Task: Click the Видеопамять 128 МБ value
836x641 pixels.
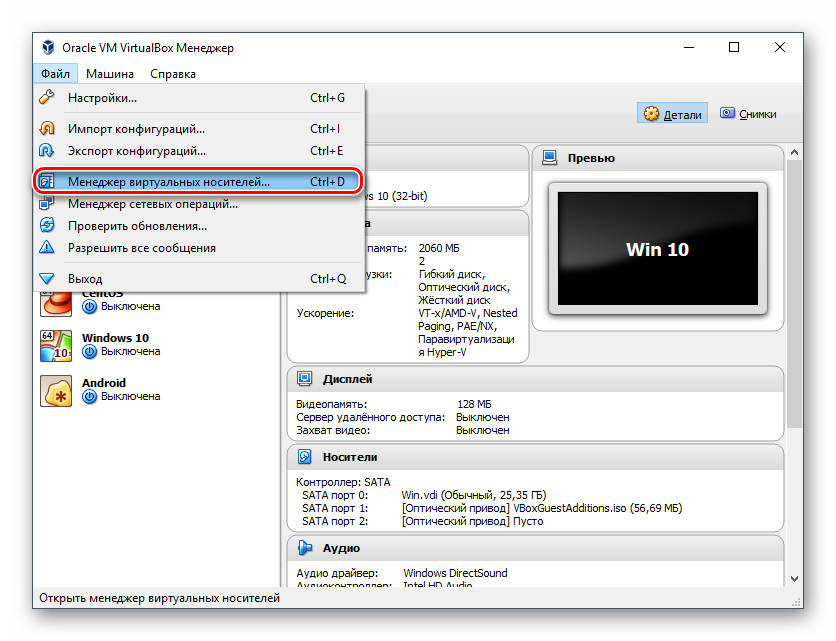Action: 475,404
